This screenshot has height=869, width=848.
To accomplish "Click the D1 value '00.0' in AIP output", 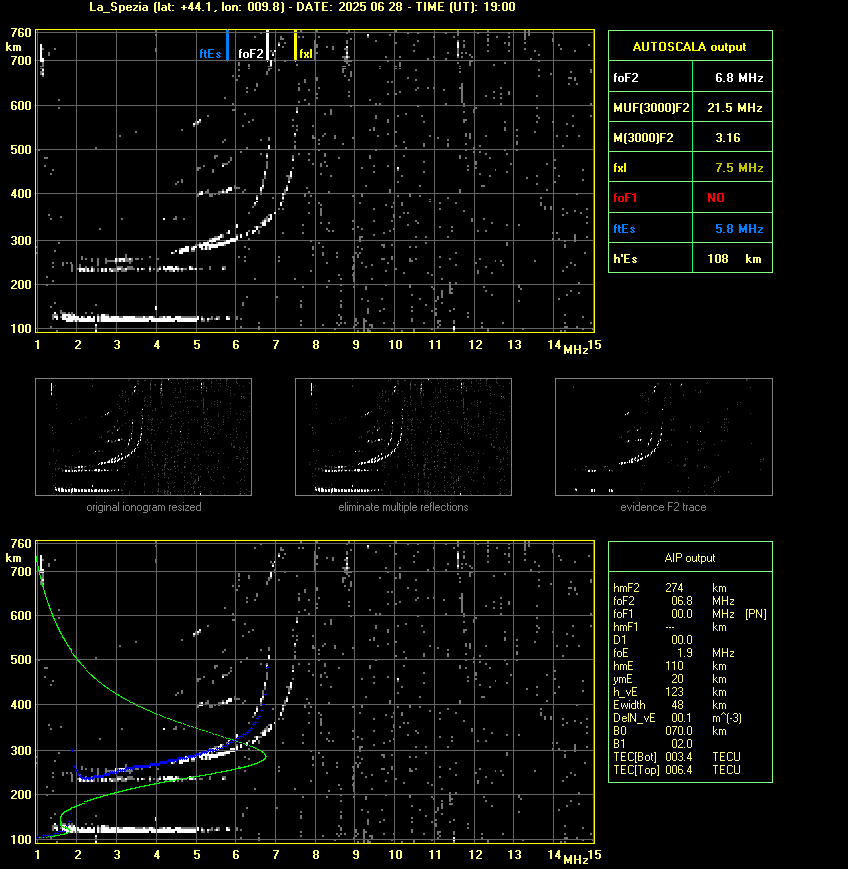I will point(682,640).
